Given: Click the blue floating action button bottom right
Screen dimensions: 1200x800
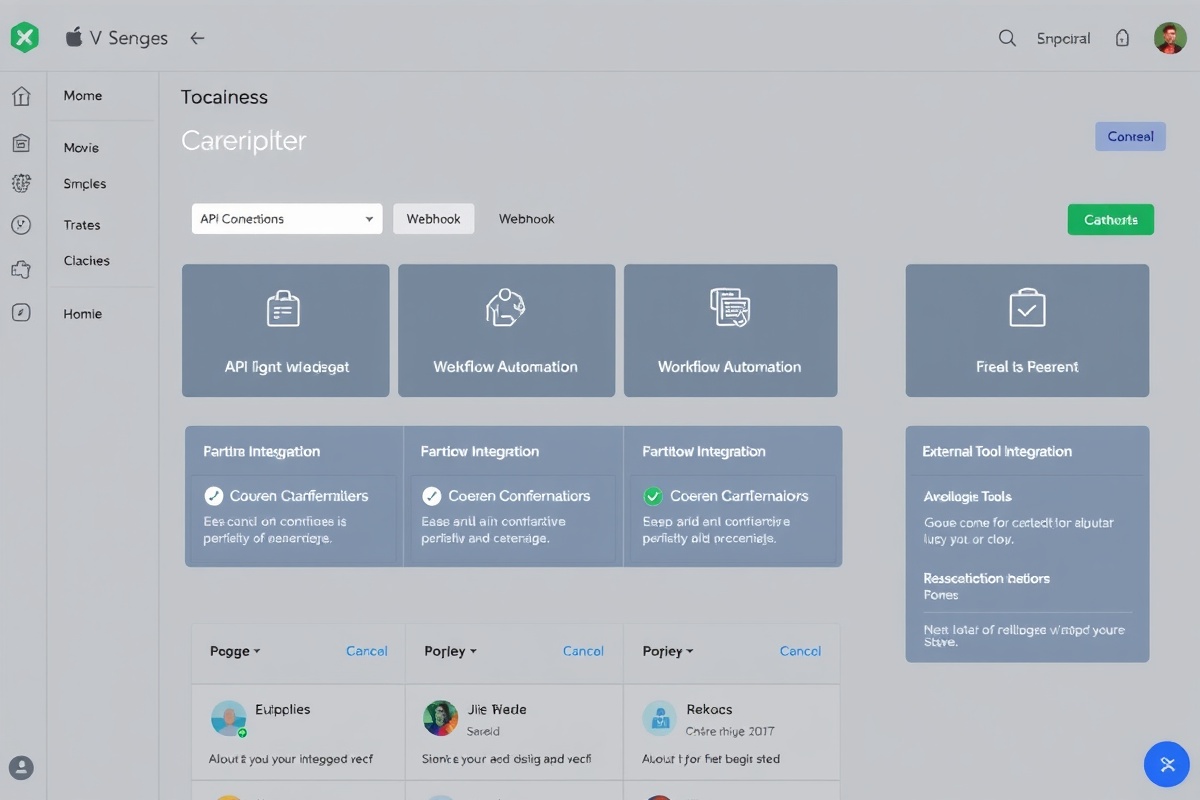Looking at the screenshot, I should tap(1167, 764).
